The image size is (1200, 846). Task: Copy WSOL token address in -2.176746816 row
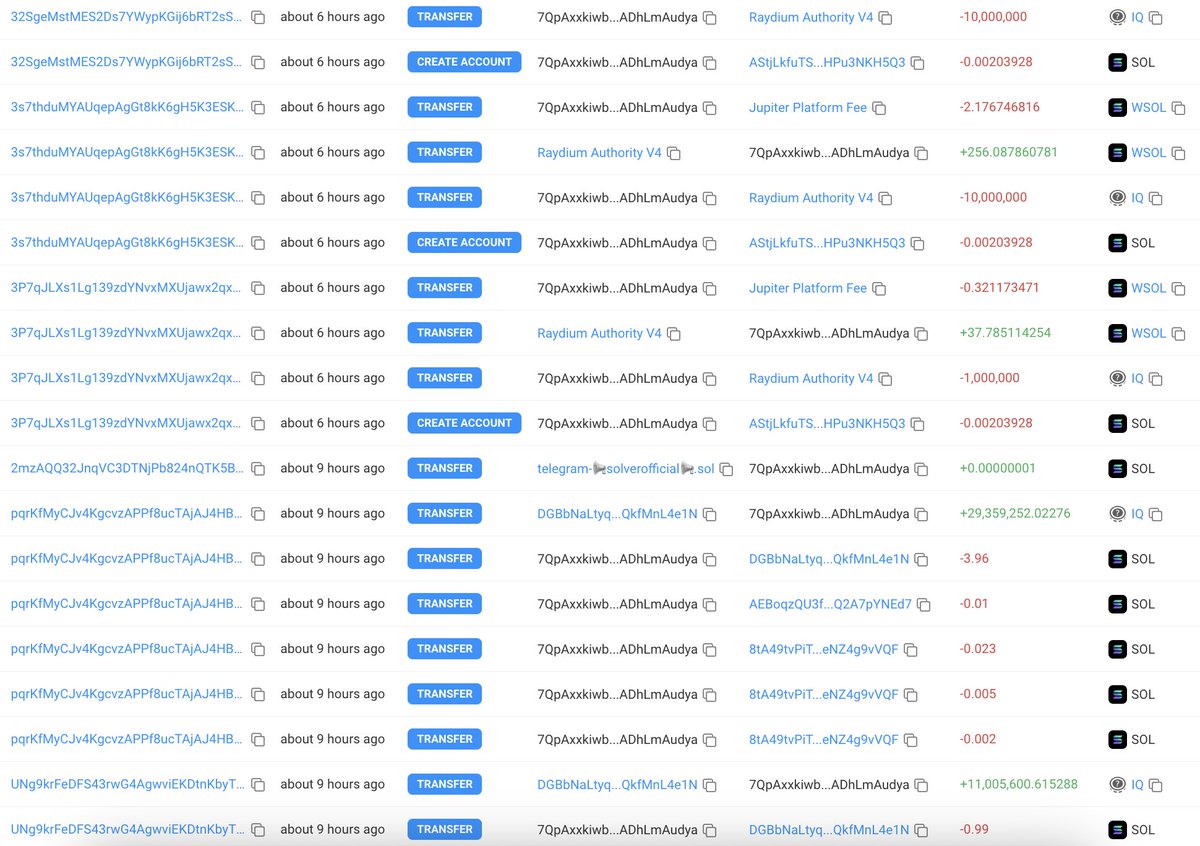pyautogui.click(x=1178, y=108)
